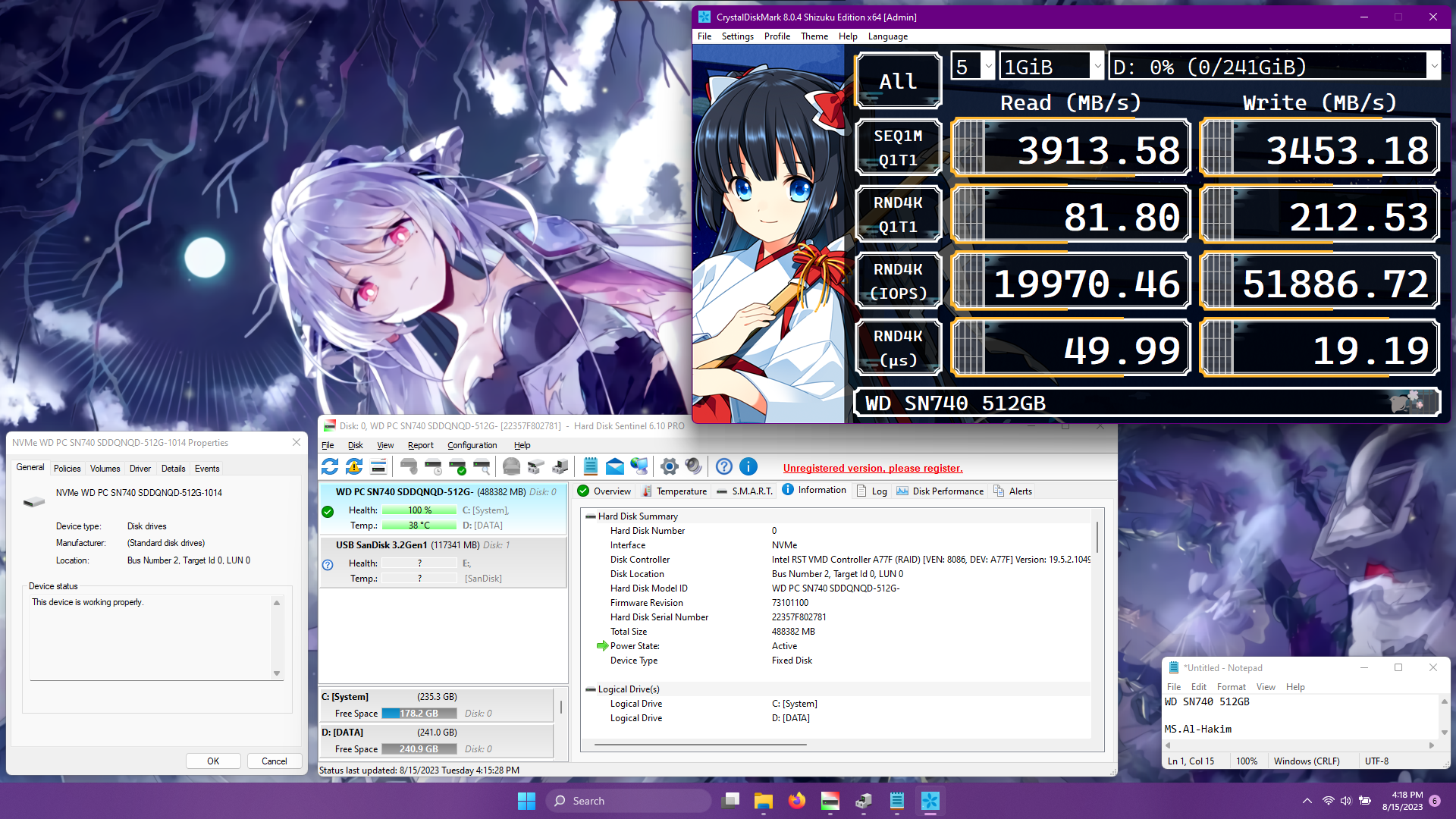The width and height of the screenshot is (1456, 819).
Task: Click OK in the Properties dialog
Action: 213,761
